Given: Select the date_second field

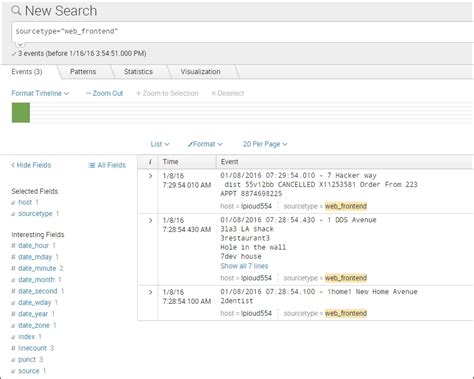Looking at the screenshot, I should (38, 291).
